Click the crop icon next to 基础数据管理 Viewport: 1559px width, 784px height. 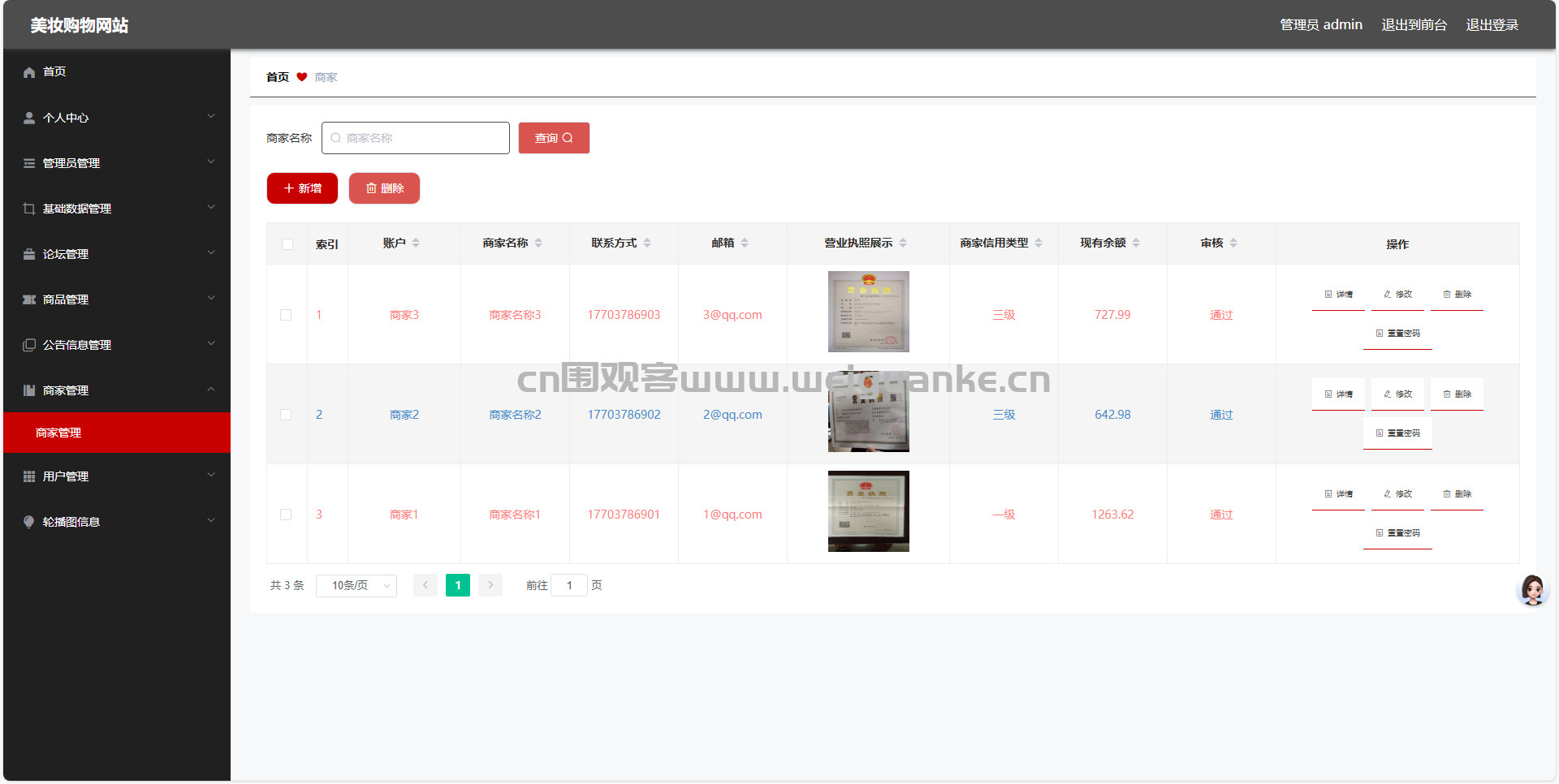[x=29, y=209]
